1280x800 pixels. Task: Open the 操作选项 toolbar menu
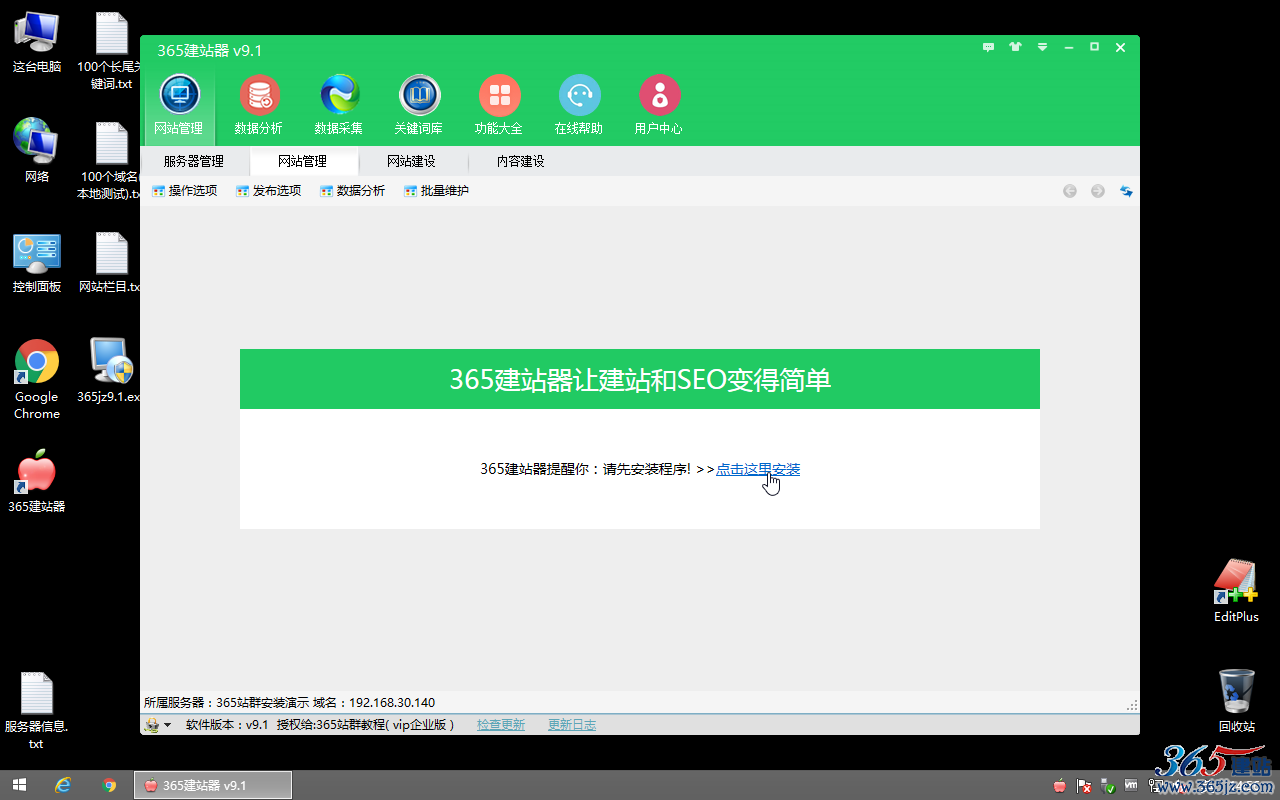pyautogui.click(x=185, y=191)
